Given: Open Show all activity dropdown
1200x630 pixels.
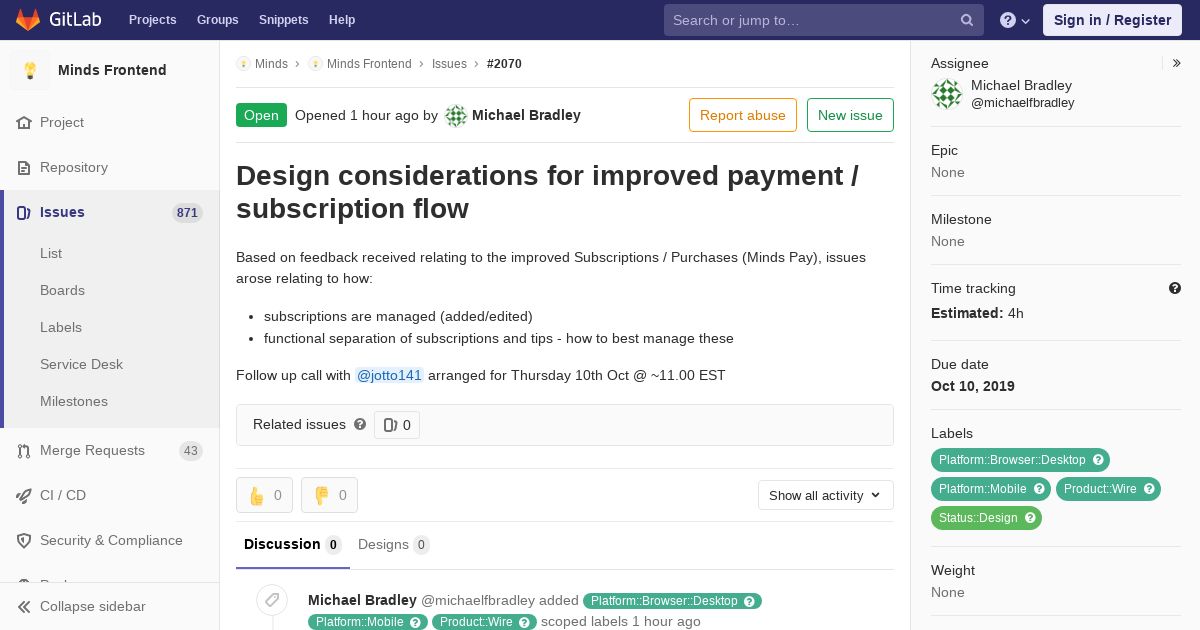Looking at the screenshot, I should pyautogui.click(x=826, y=495).
